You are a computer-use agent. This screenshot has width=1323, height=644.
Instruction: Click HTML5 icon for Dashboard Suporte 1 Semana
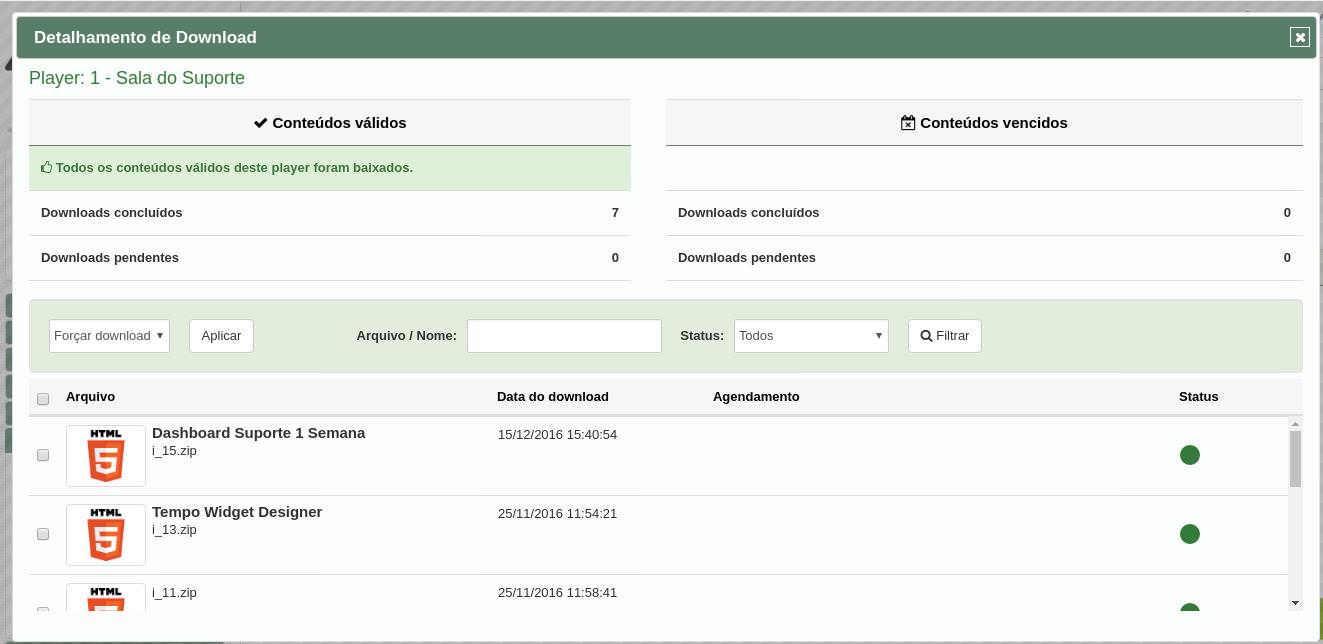pos(106,456)
